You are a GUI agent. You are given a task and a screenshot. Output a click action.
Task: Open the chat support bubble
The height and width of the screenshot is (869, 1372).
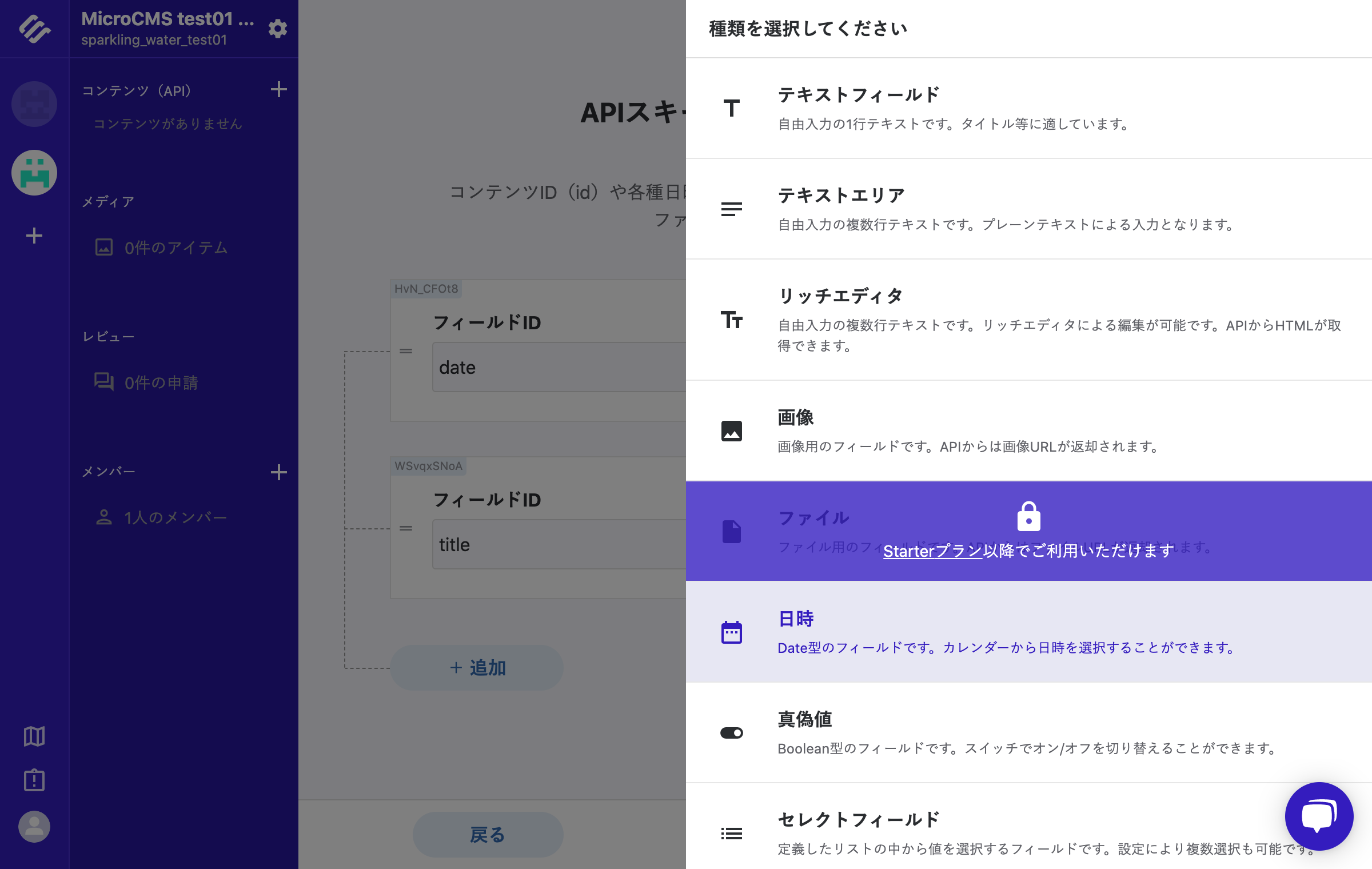click(1319, 816)
